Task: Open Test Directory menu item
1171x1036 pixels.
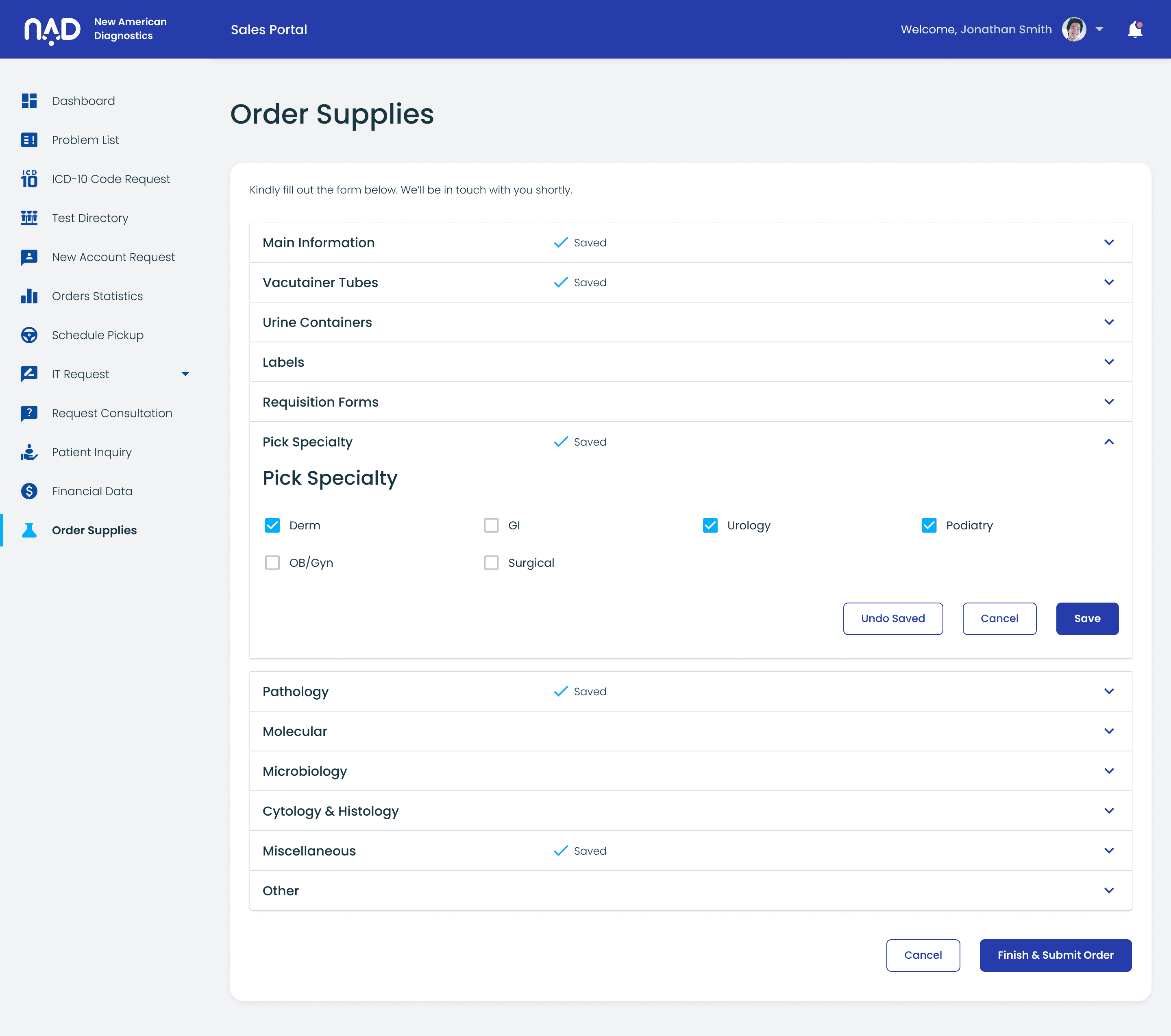Action: tap(90, 218)
